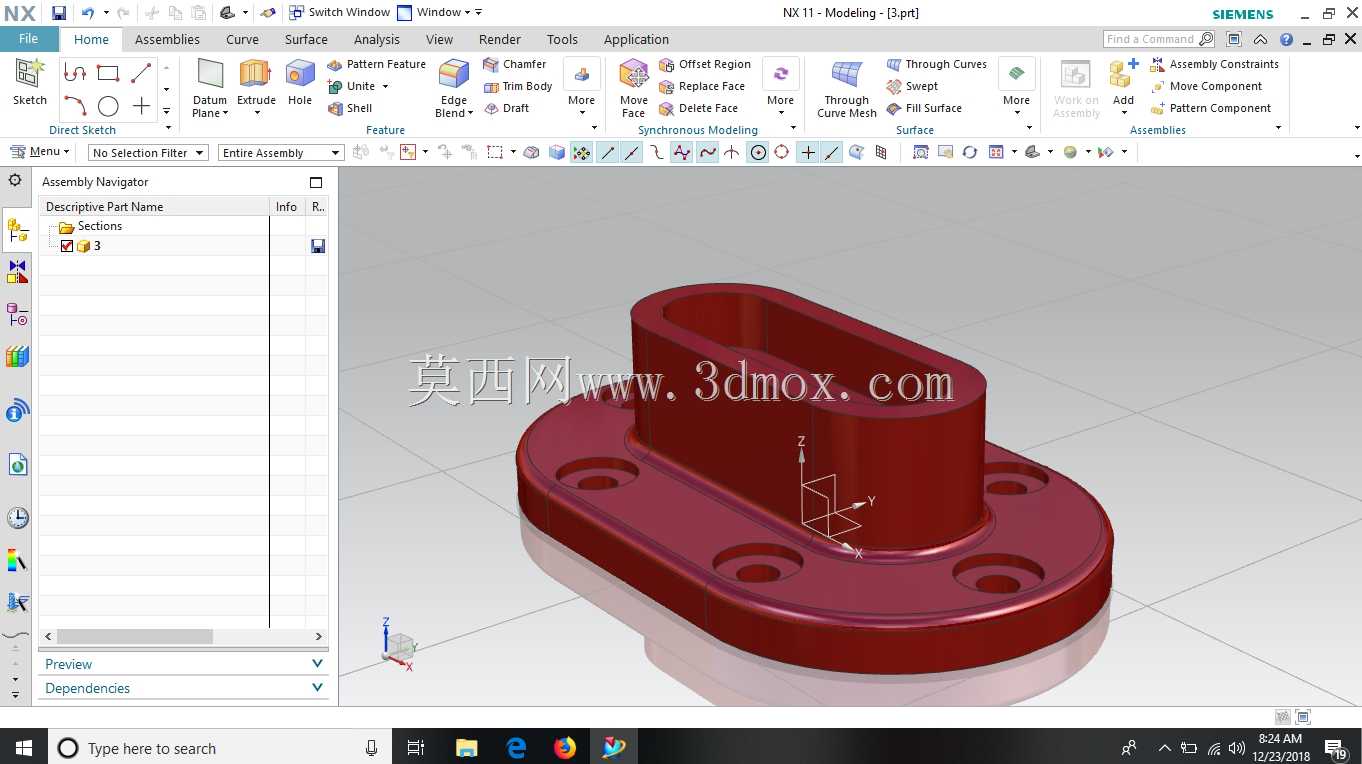Expand the Dependencies panel

184,688
